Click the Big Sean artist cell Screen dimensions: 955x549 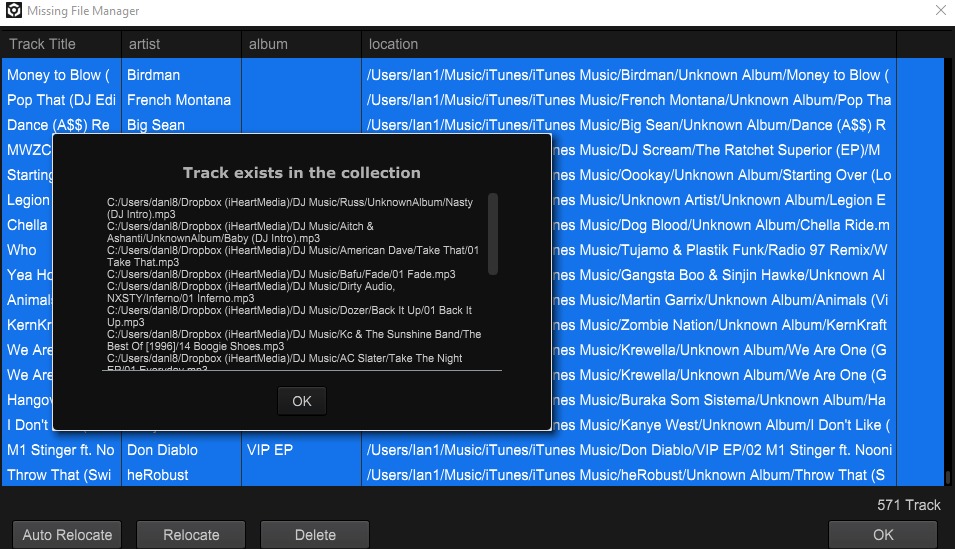(156, 125)
